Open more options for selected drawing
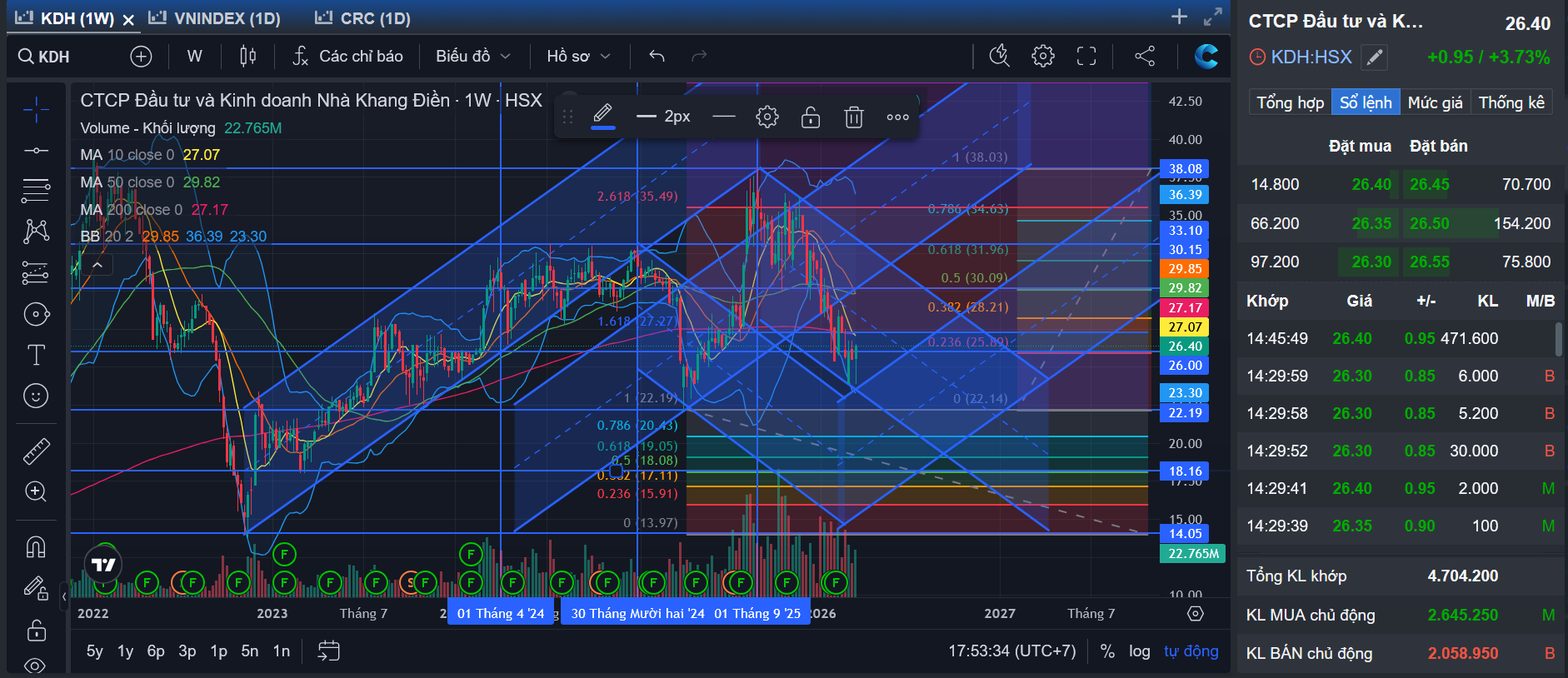The height and width of the screenshot is (678, 1568). coord(897,117)
